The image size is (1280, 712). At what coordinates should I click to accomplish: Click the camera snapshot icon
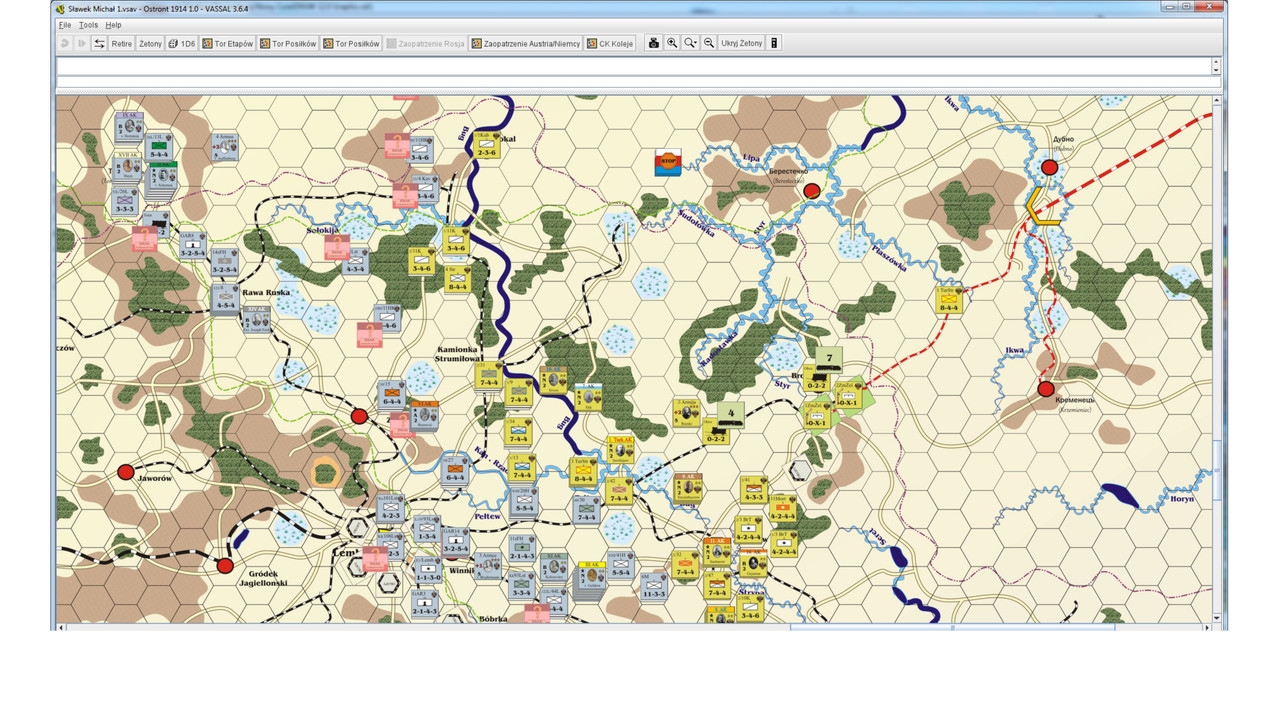[x=654, y=44]
